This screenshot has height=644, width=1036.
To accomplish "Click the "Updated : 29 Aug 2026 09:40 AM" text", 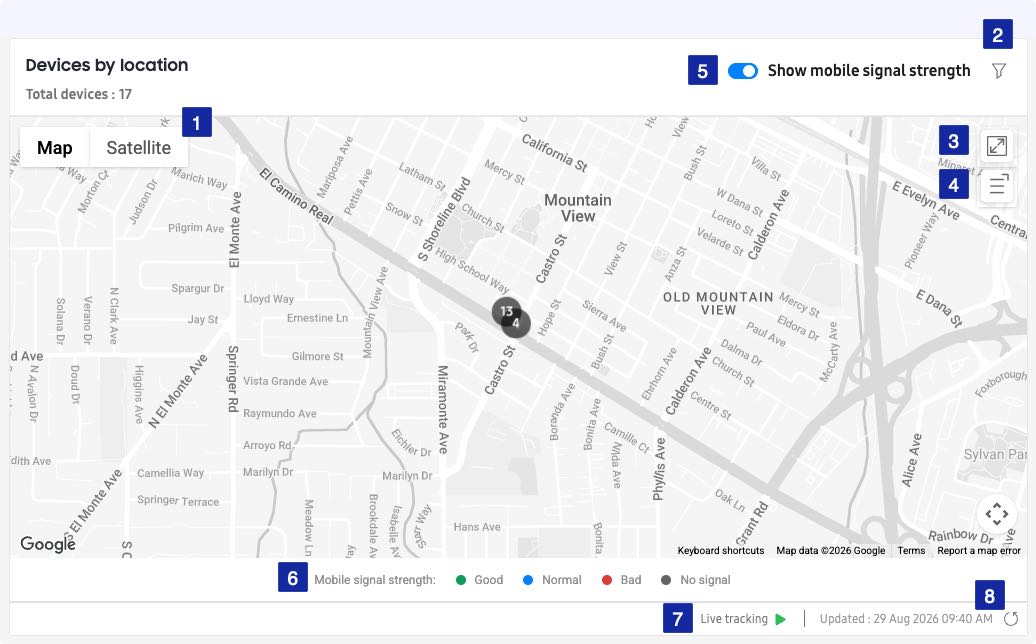I will [x=906, y=619].
